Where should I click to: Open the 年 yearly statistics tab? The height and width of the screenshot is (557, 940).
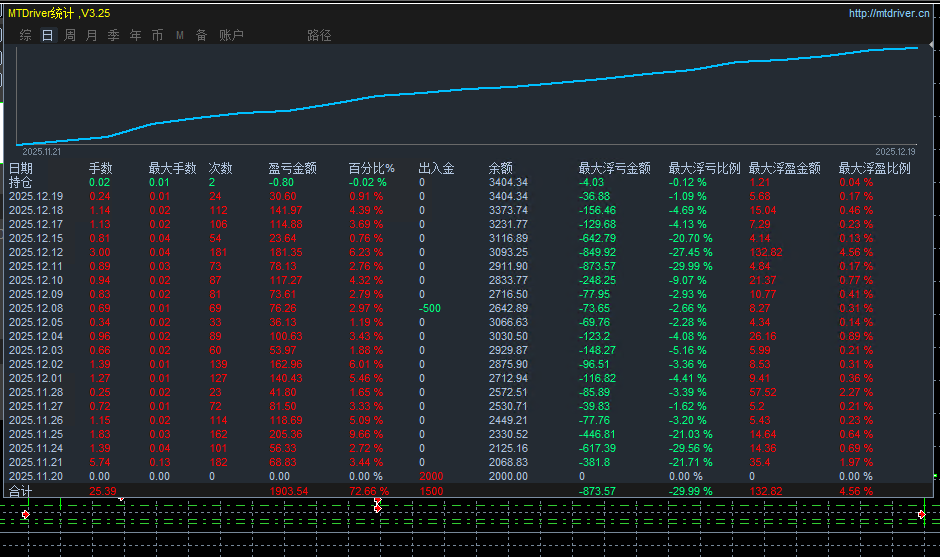pos(135,35)
